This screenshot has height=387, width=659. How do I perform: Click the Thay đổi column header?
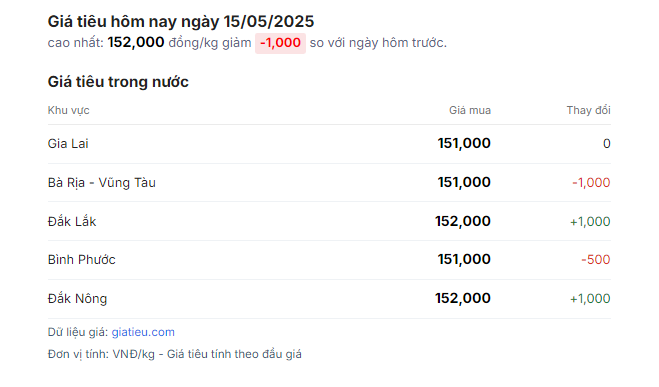588,111
